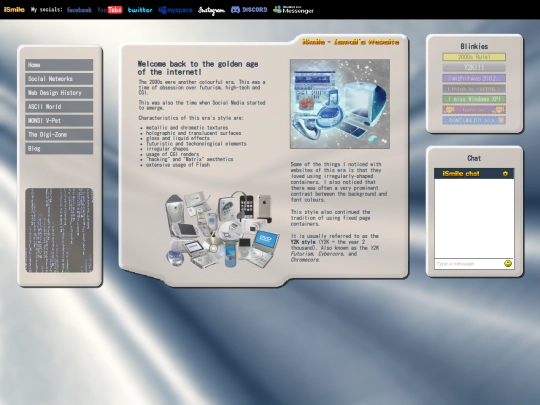Open chat settings star icon
540x405 pixels.
(x=505, y=174)
